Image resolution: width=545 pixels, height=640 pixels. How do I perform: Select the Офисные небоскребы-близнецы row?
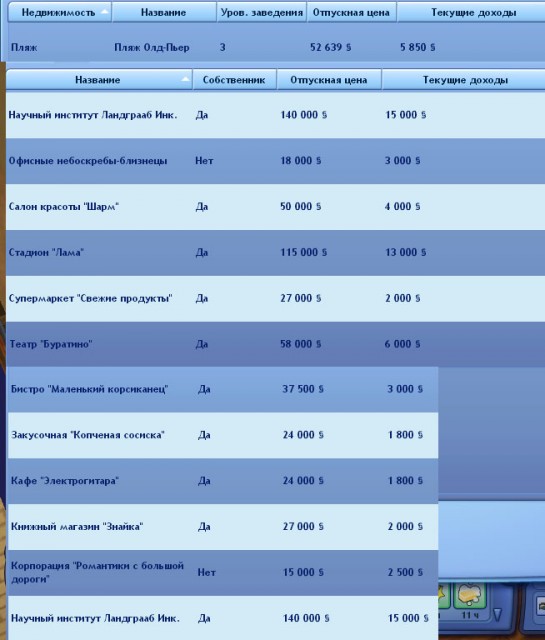tap(276, 161)
